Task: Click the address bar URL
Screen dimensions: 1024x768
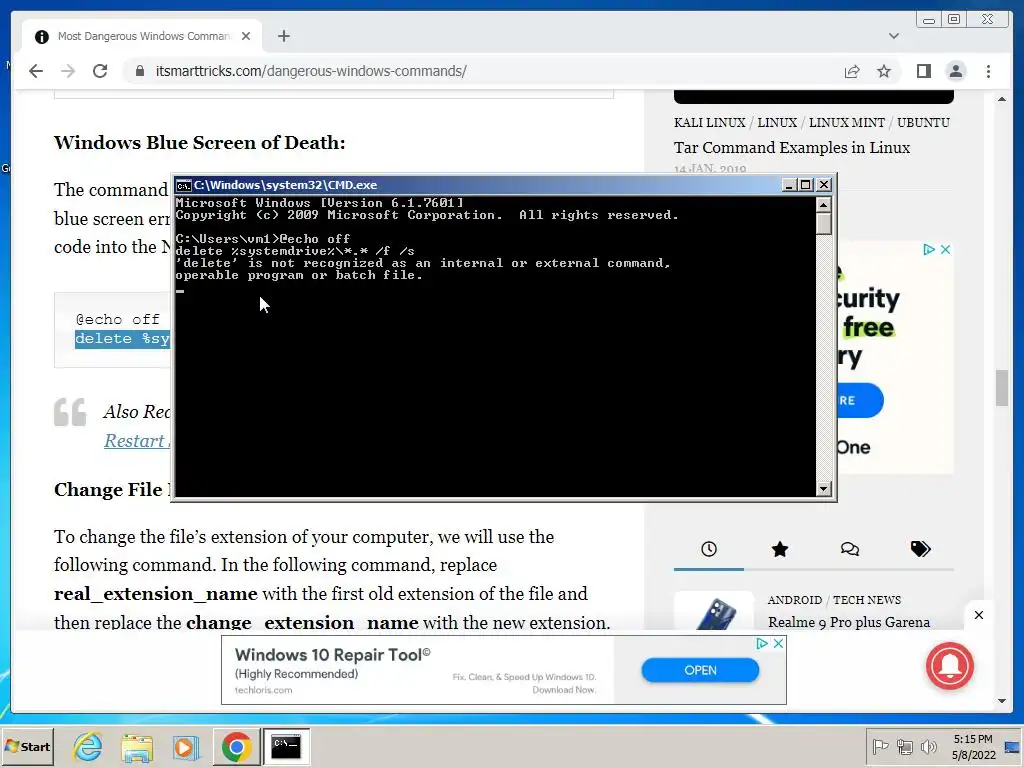Action: [311, 71]
